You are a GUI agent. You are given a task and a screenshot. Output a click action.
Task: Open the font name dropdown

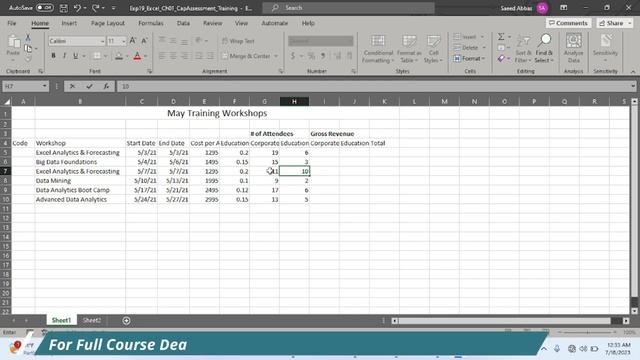(x=102, y=41)
